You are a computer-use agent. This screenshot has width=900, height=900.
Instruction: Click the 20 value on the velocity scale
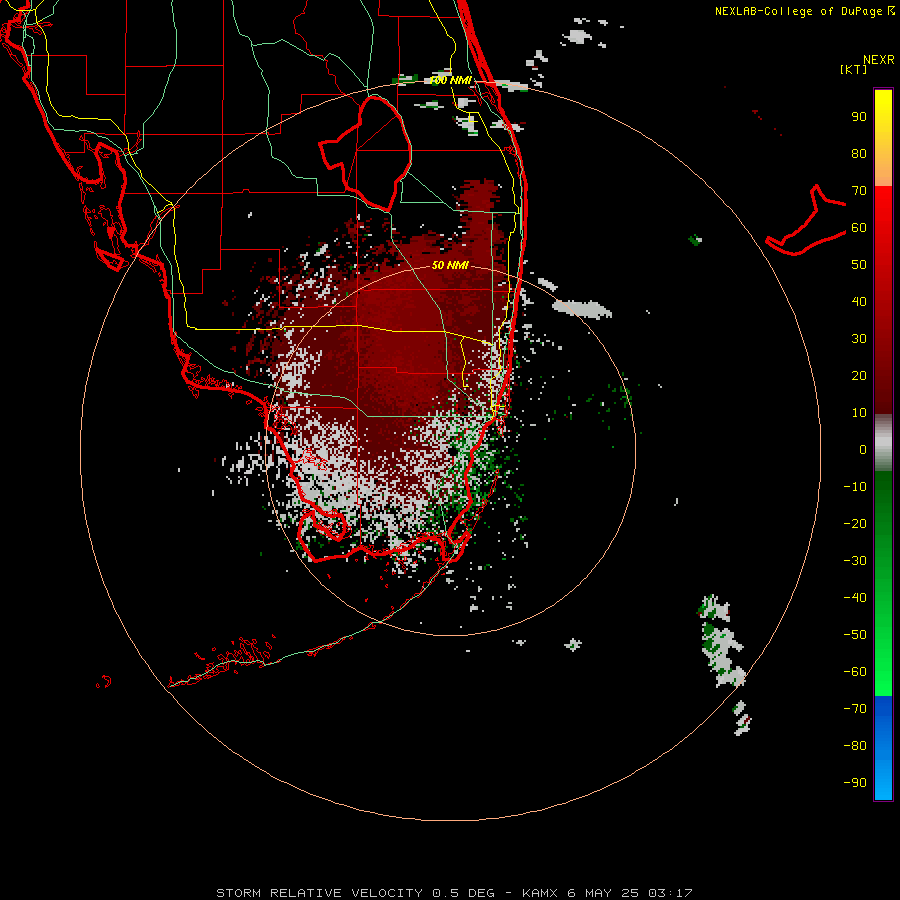(859, 376)
